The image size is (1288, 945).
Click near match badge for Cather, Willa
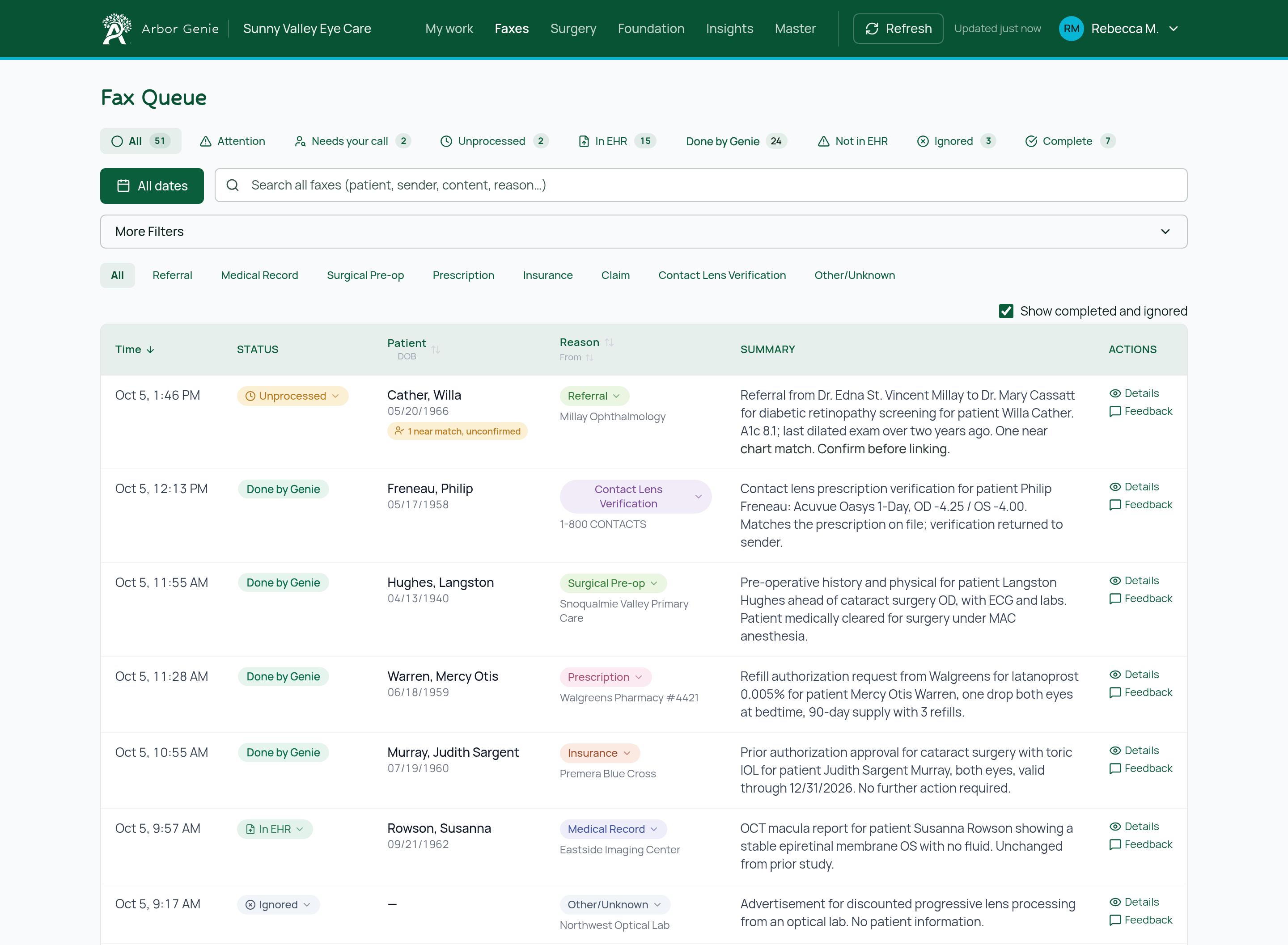coord(457,431)
